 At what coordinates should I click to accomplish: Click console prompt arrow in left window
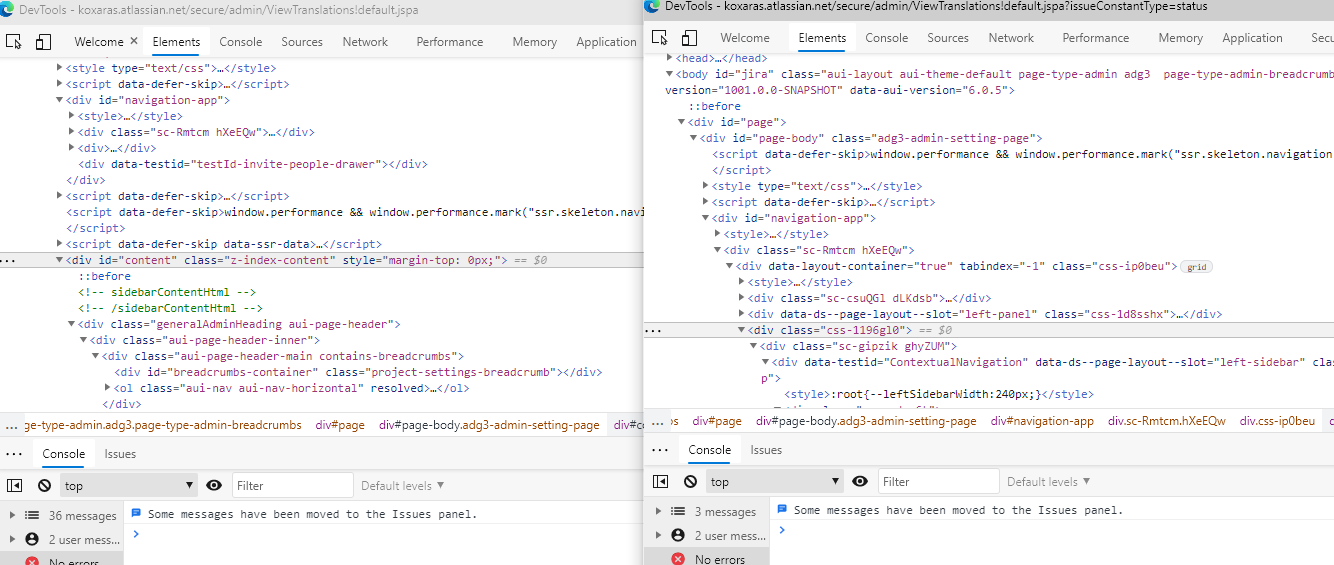click(136, 534)
